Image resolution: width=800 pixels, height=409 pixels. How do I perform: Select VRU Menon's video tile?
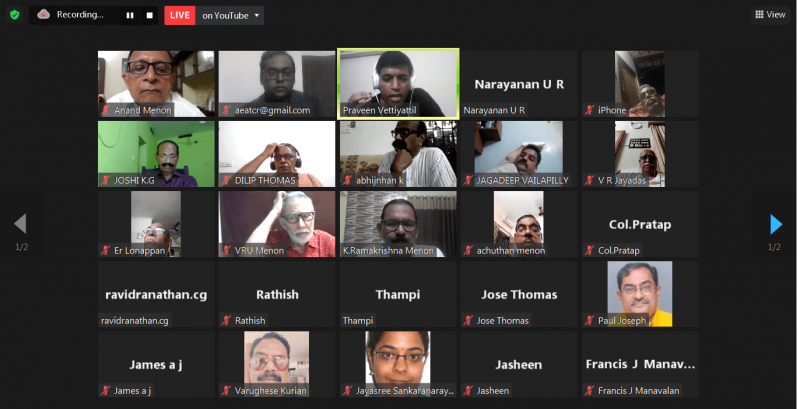pos(277,224)
